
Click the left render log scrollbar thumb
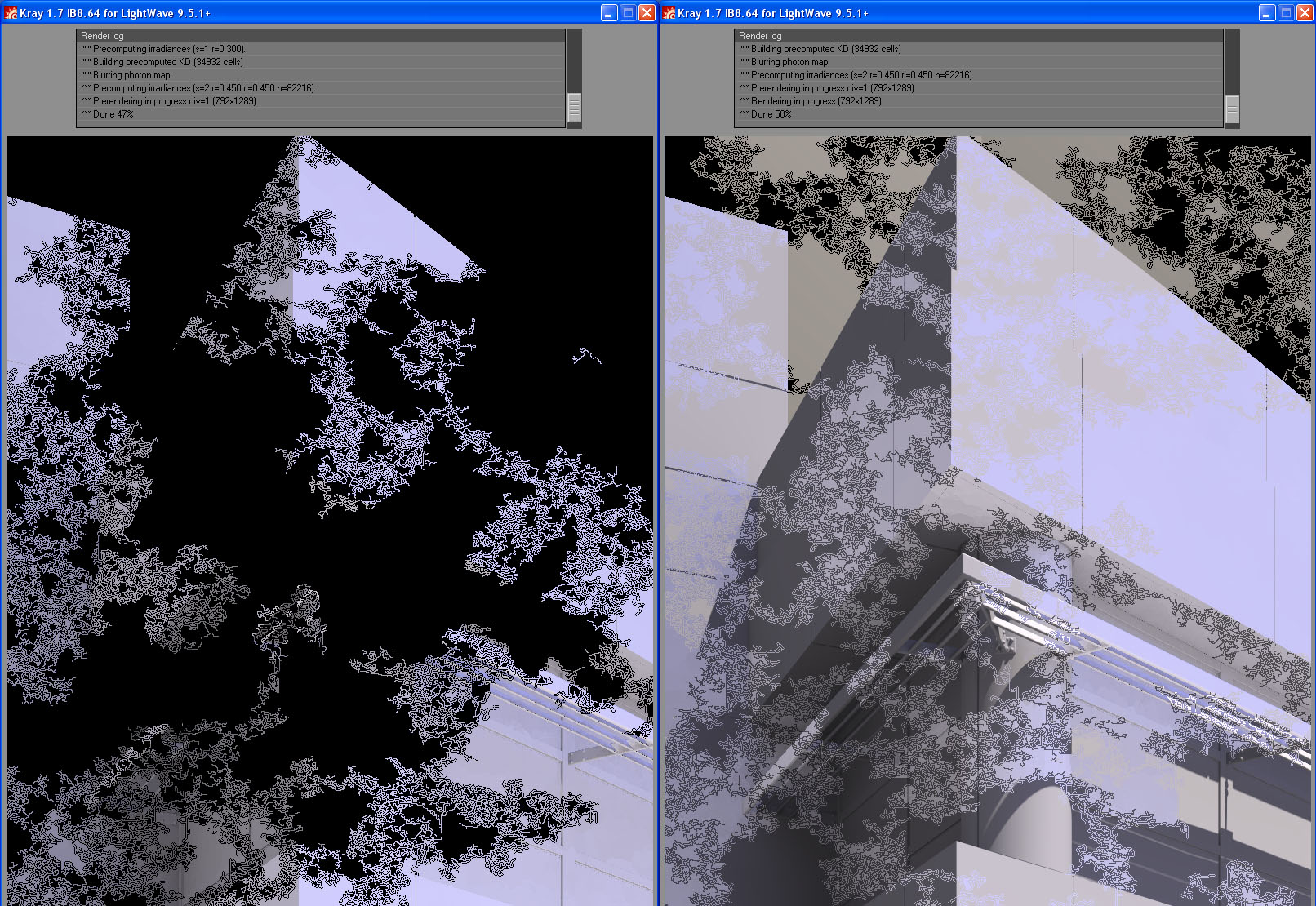click(575, 107)
